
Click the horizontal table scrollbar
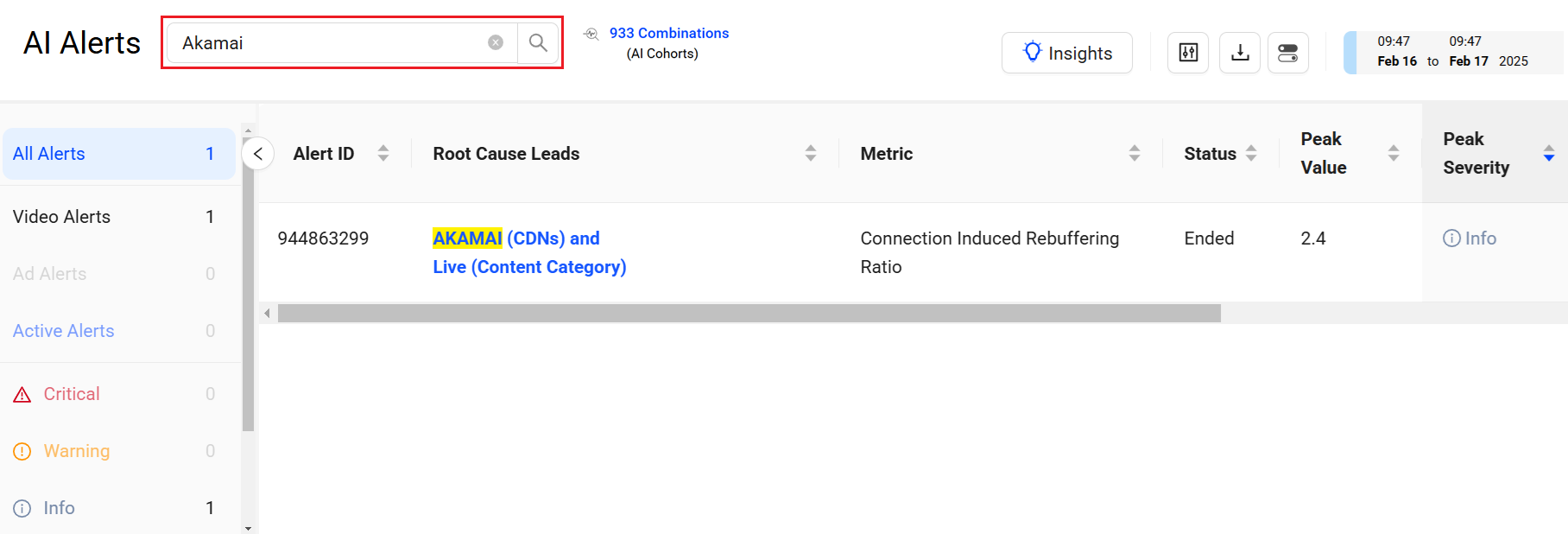point(749,313)
